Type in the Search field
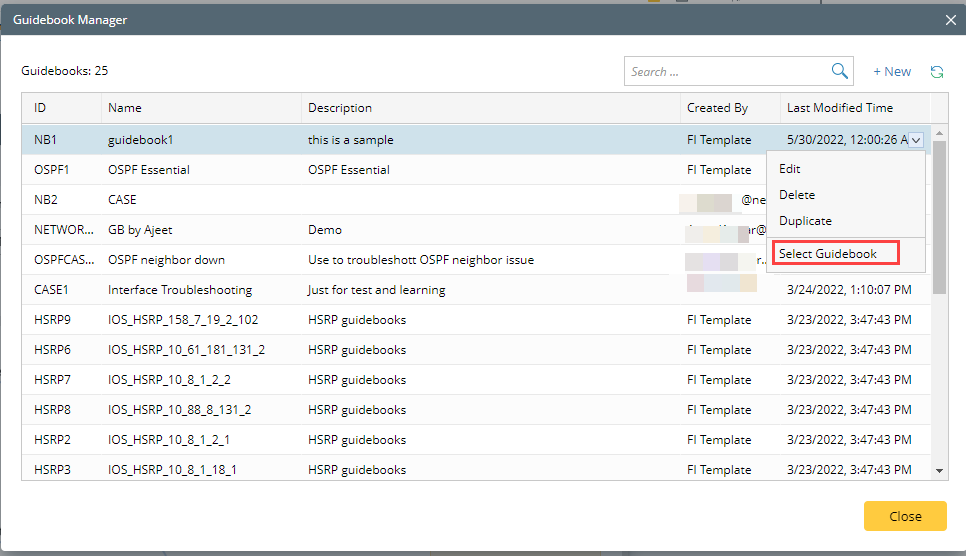The height and width of the screenshot is (556, 966). 727,71
